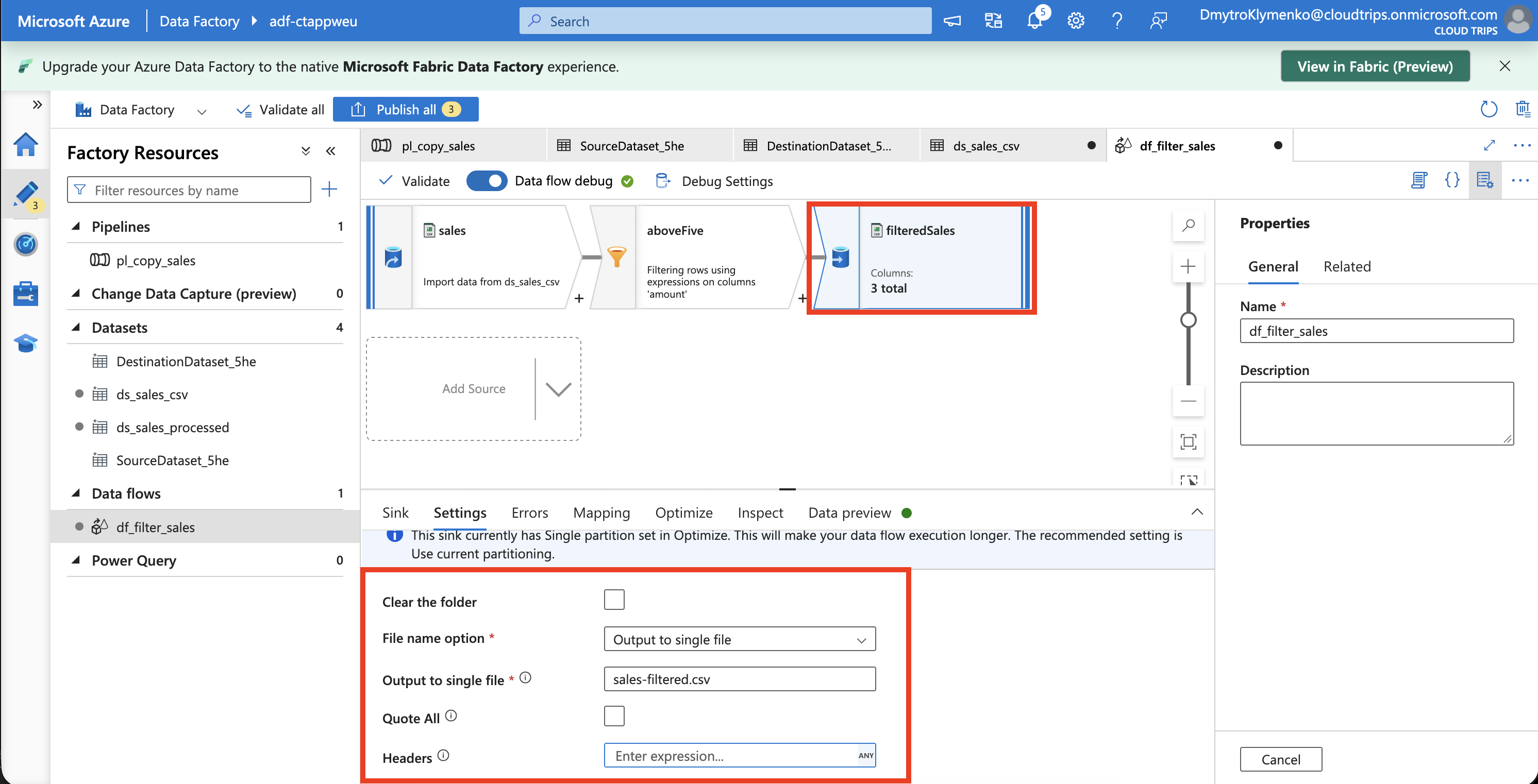Open the Sink tab

[395, 513]
